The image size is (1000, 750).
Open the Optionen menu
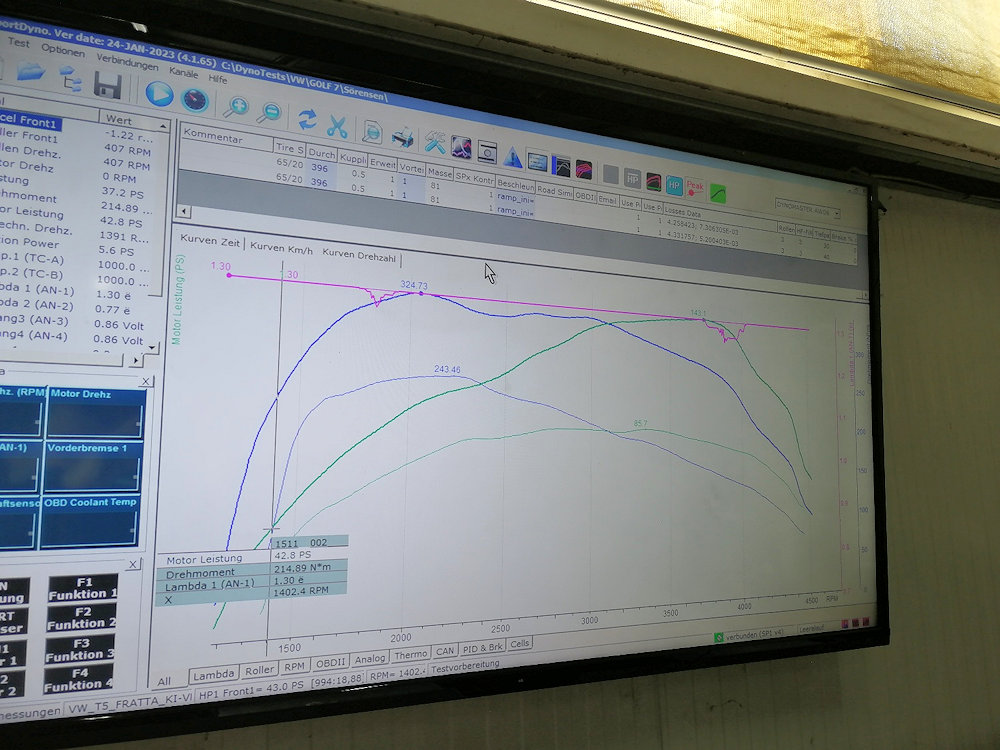click(x=63, y=50)
